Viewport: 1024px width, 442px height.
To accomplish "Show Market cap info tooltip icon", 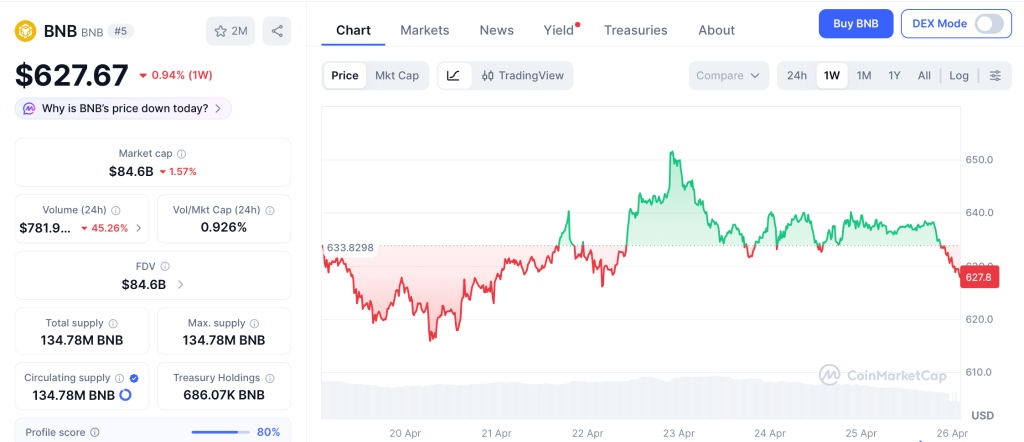I will 182,154.
